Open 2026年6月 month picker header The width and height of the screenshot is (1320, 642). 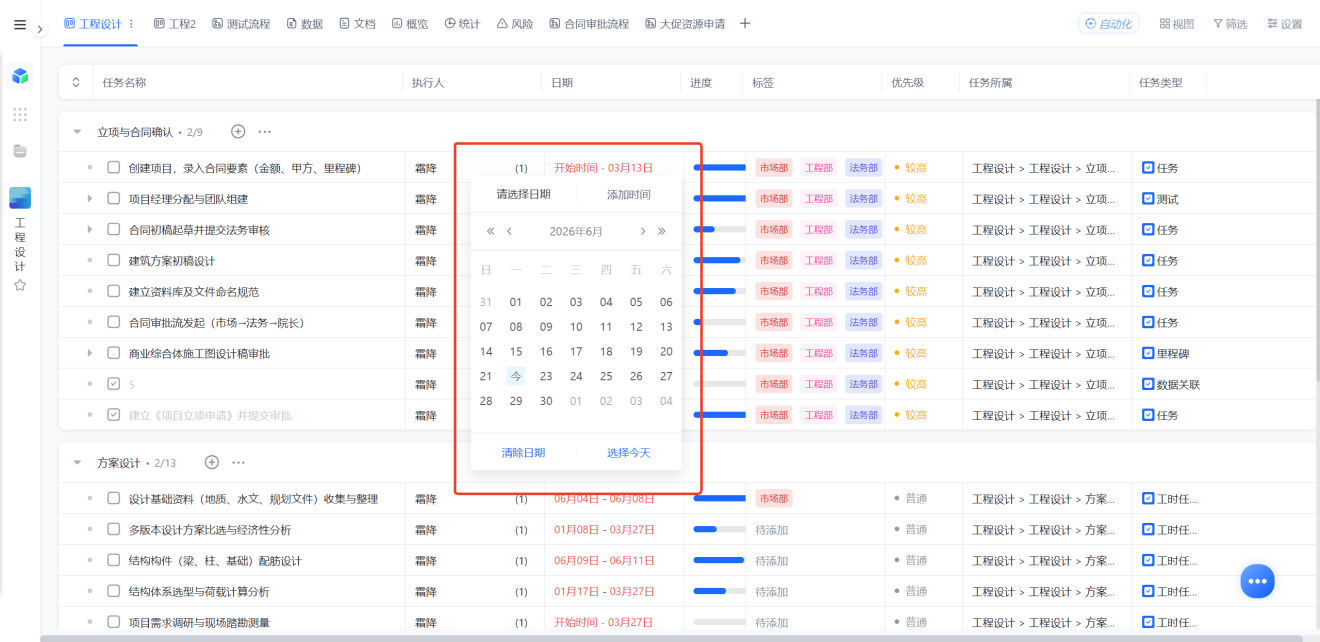(576, 231)
